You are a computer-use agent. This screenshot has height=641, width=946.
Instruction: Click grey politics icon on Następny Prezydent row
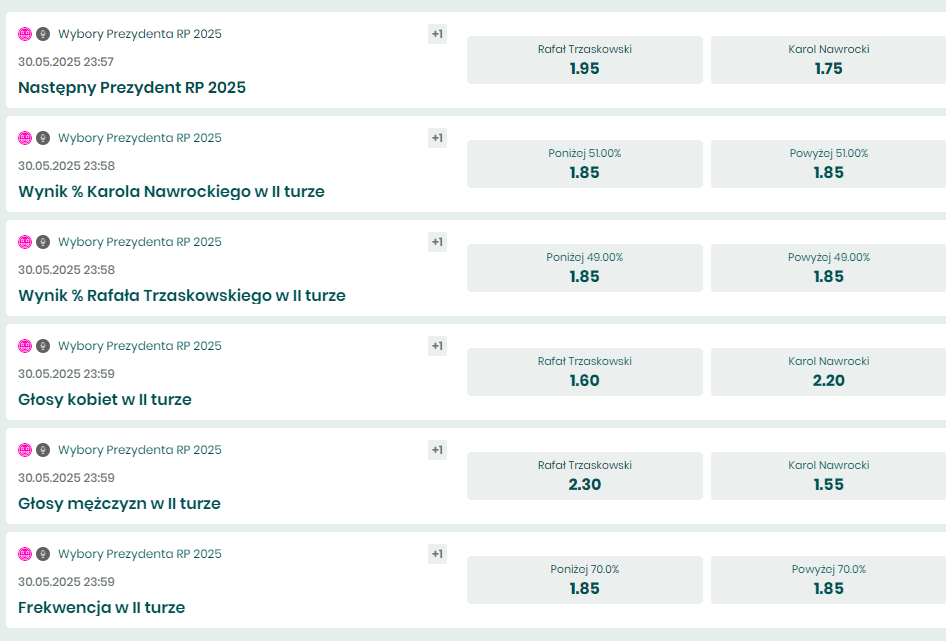[43, 34]
